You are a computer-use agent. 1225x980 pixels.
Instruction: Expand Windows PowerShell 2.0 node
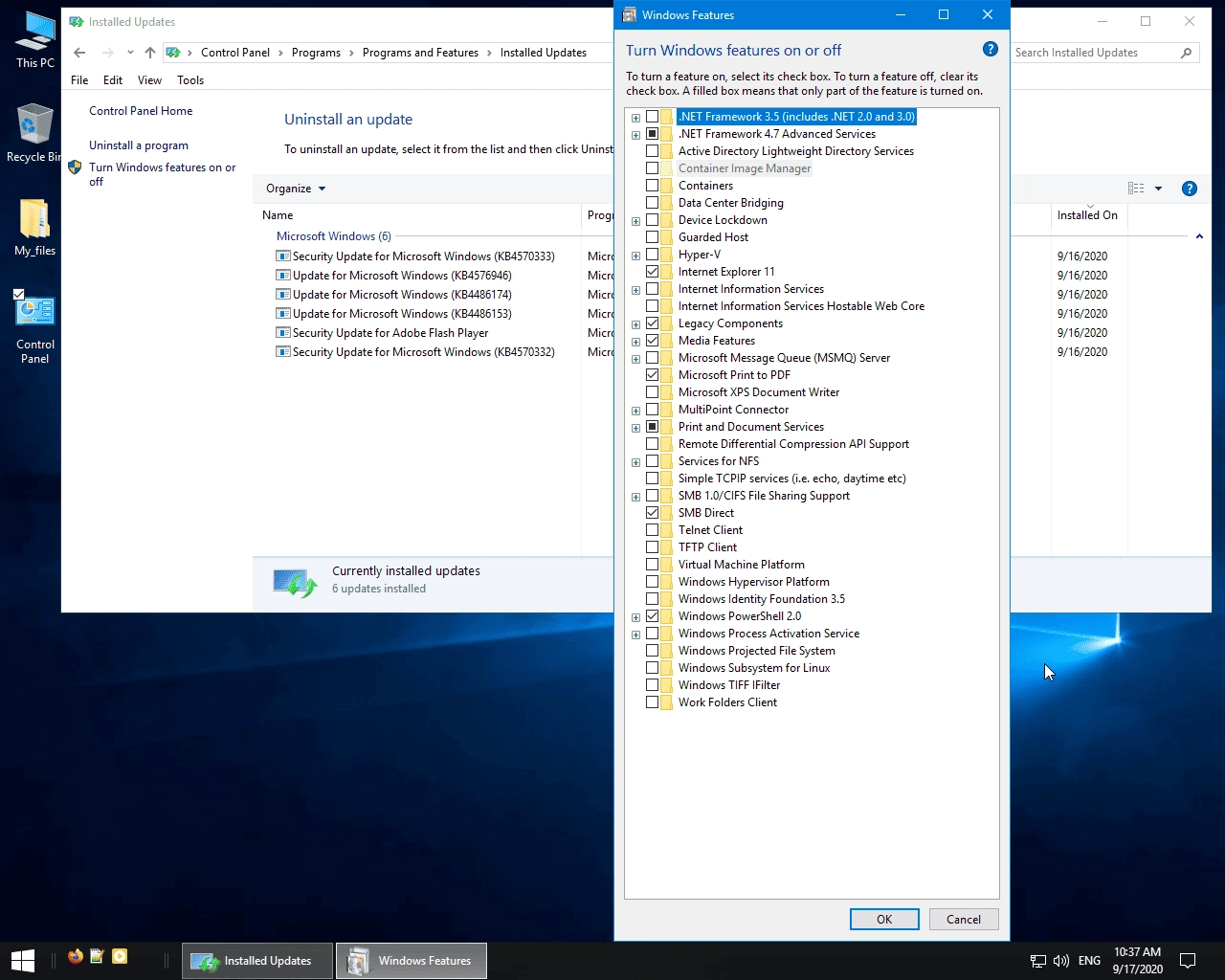[x=635, y=617]
